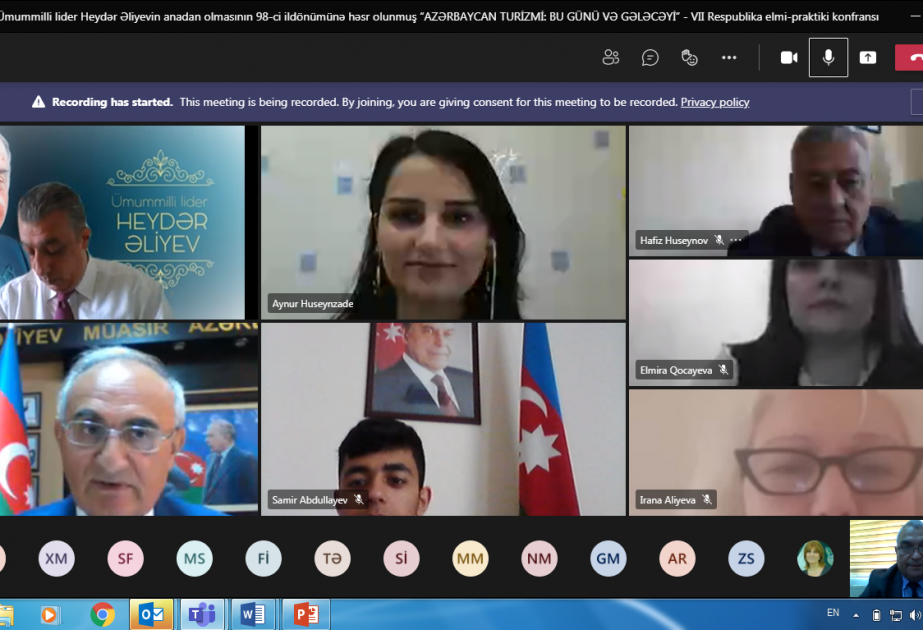This screenshot has width=923, height=630.
Task: Click the Aynur Huseynzade name label
Action: (x=313, y=304)
